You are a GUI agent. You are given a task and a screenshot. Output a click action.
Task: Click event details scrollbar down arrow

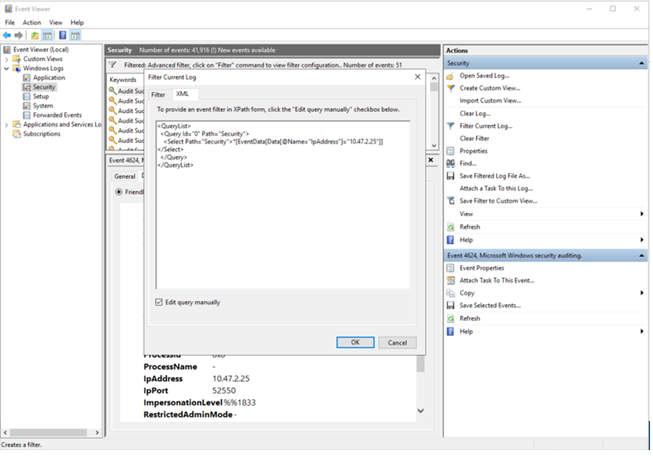(421, 411)
